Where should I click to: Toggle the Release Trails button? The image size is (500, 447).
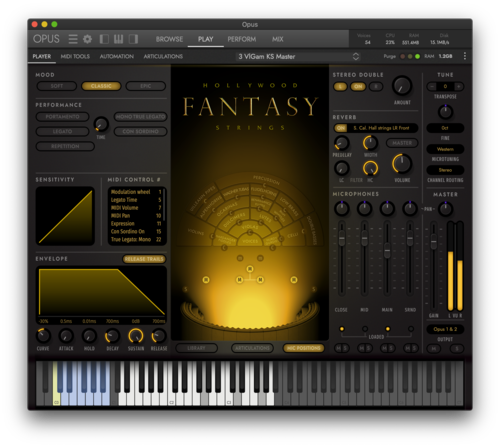click(x=144, y=259)
